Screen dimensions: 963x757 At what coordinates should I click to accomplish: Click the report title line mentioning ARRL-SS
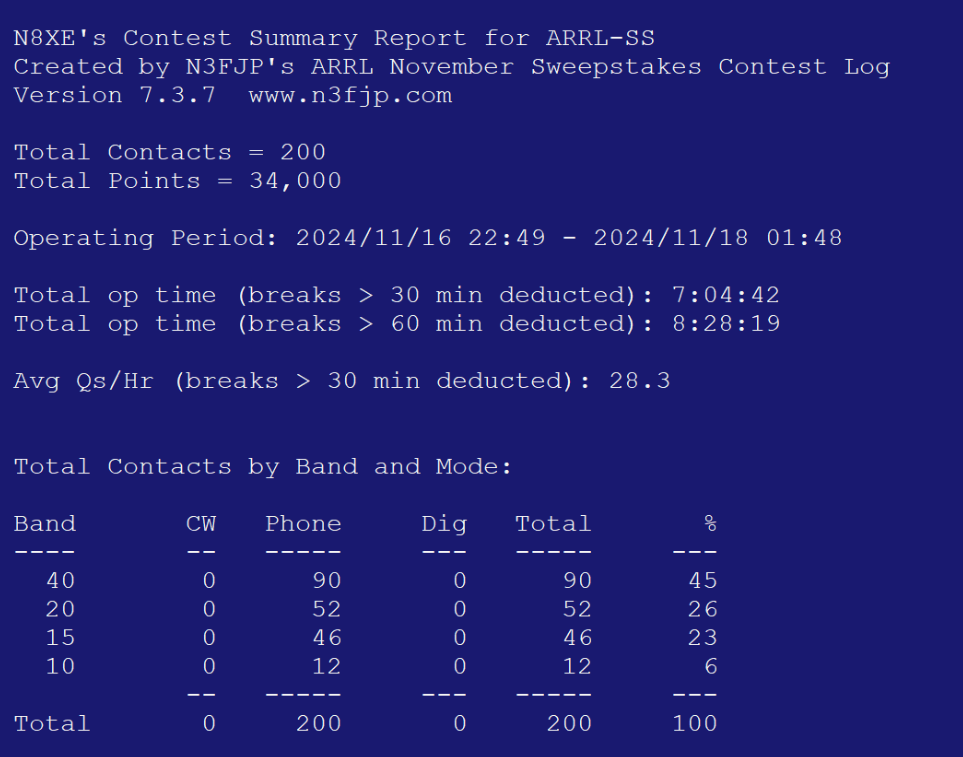click(334, 39)
